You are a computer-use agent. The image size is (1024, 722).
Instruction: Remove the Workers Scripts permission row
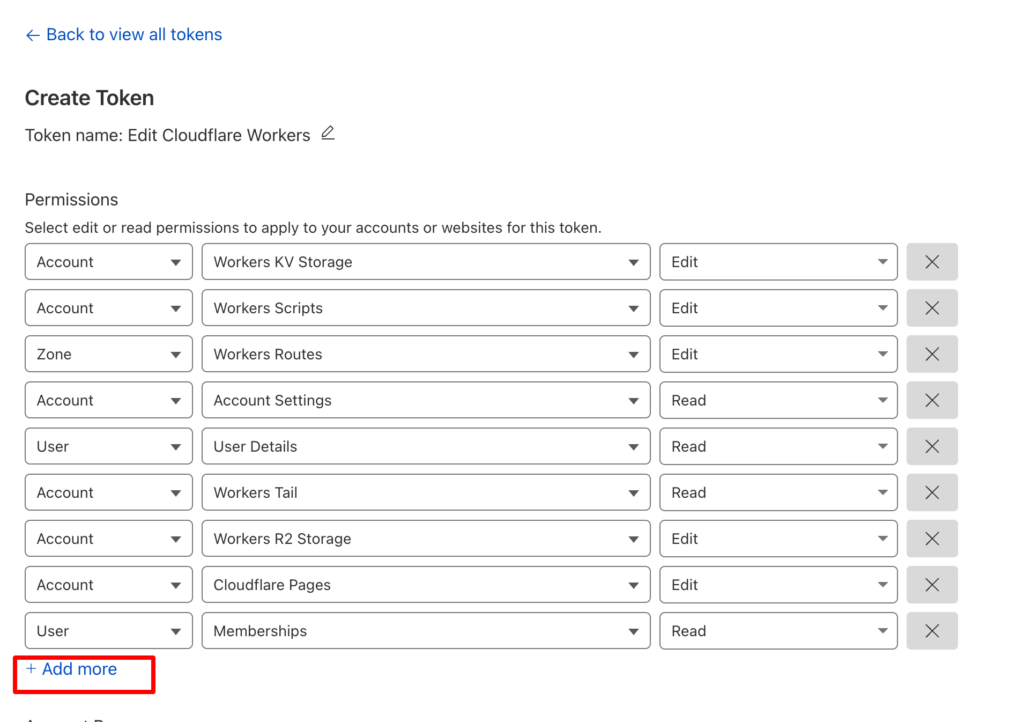point(932,308)
